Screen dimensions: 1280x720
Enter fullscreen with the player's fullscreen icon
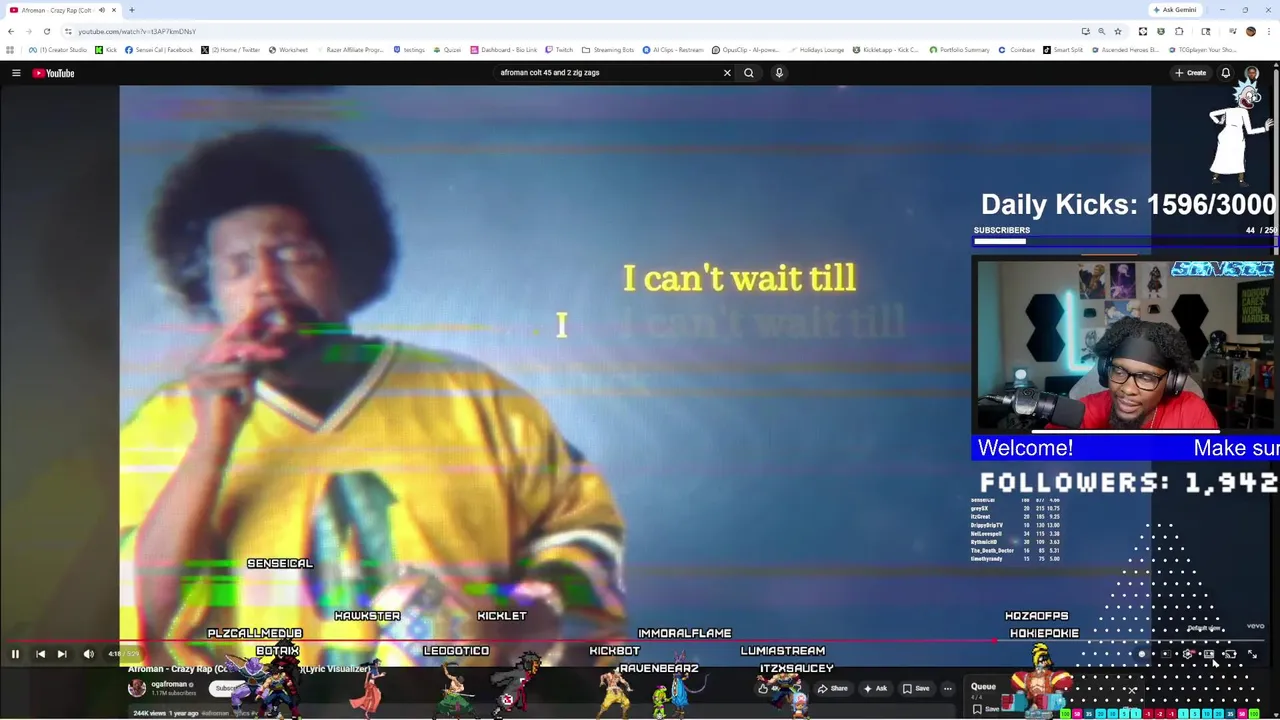[x=1253, y=654]
